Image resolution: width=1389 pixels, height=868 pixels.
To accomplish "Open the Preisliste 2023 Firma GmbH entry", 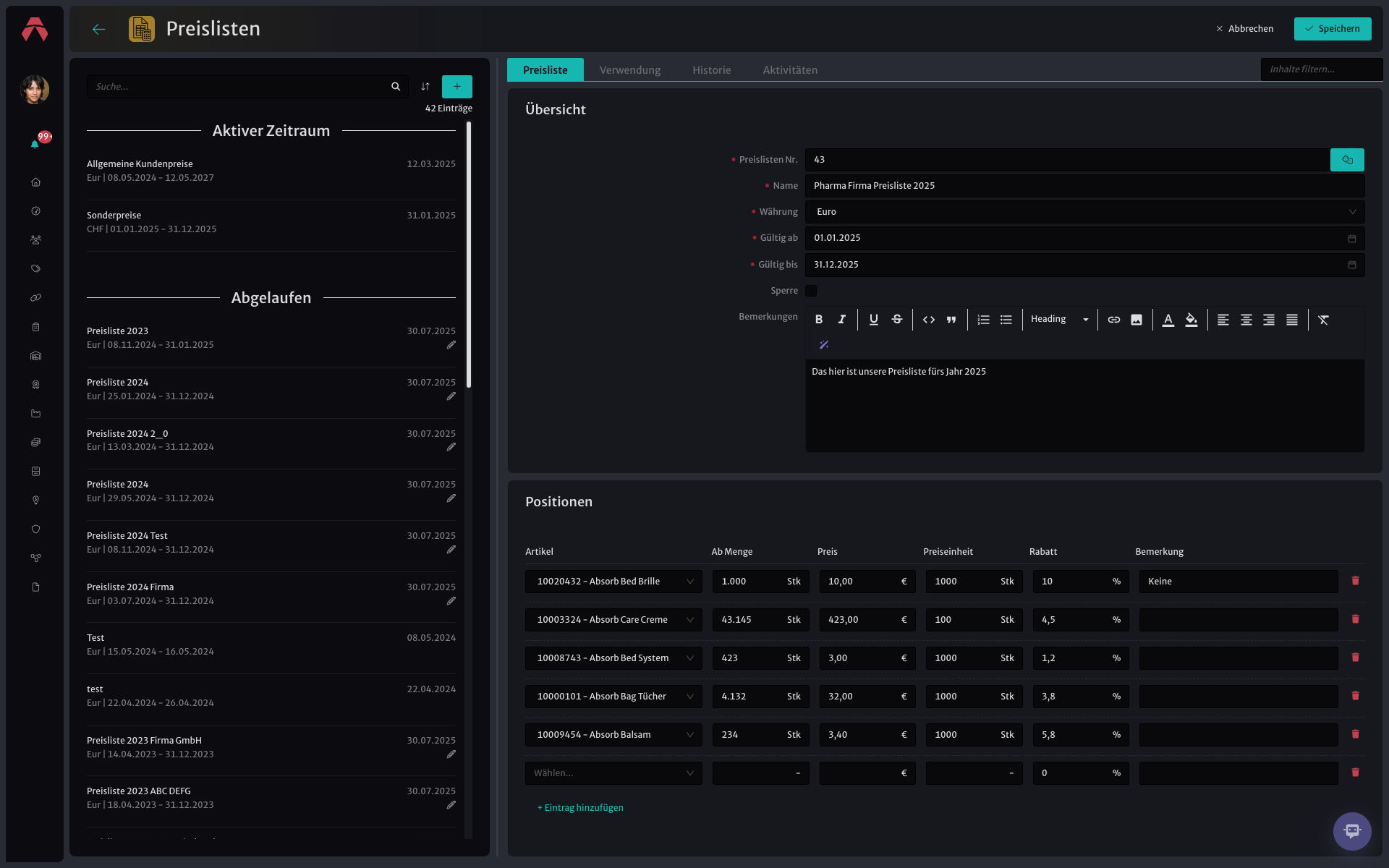I will 271,747.
